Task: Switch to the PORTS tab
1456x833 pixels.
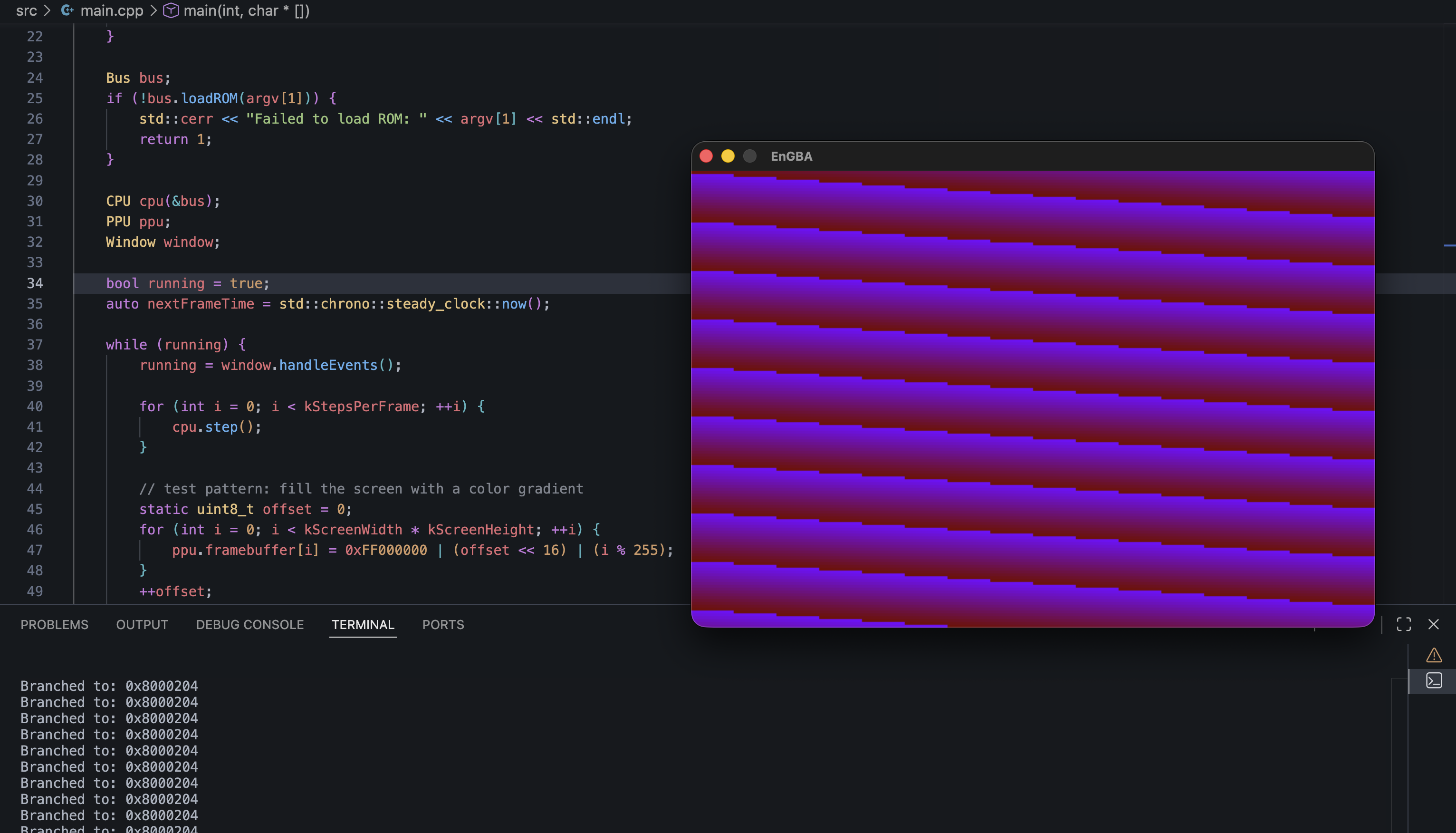Action: click(443, 625)
